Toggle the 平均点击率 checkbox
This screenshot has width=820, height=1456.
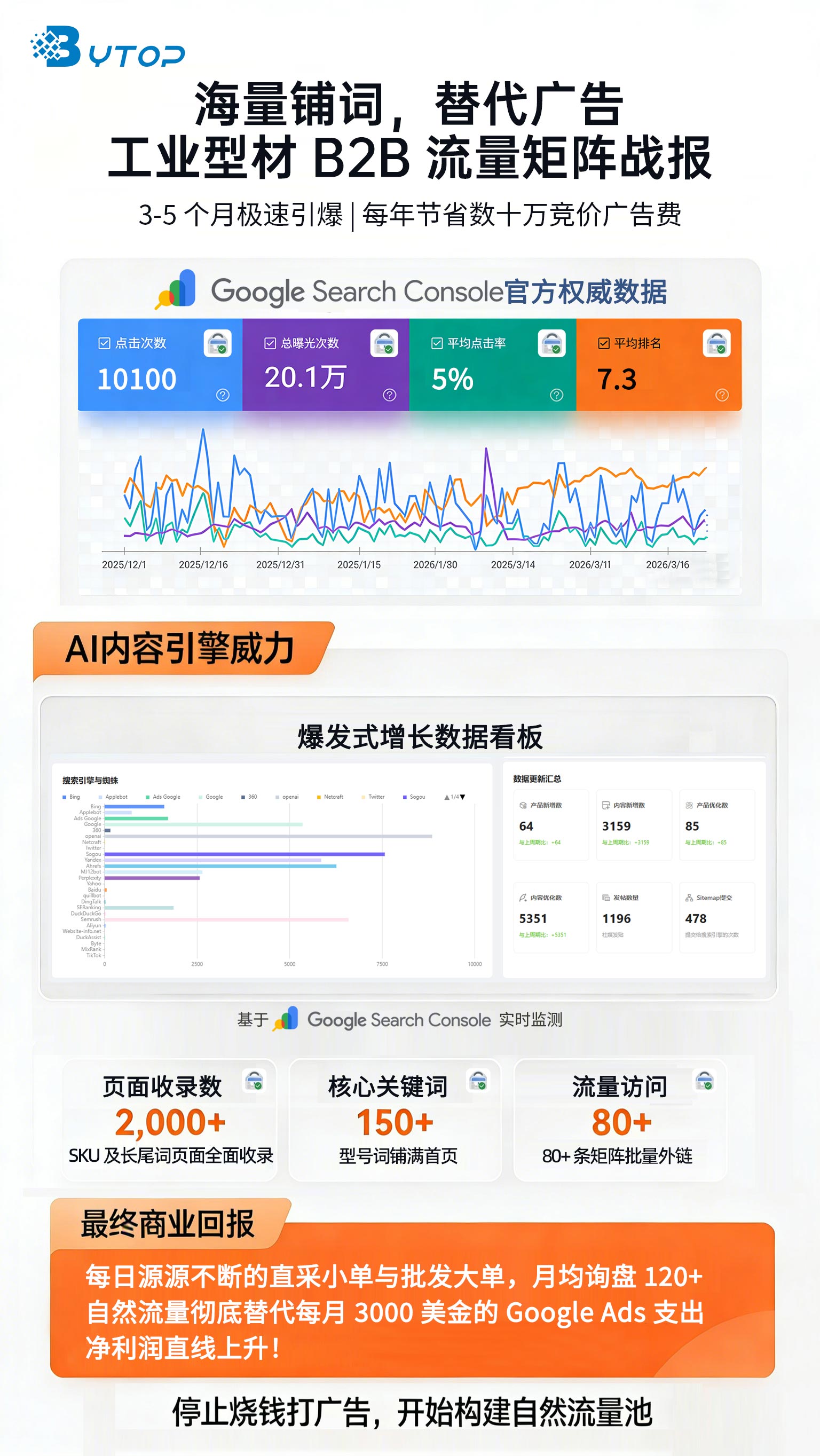437,343
